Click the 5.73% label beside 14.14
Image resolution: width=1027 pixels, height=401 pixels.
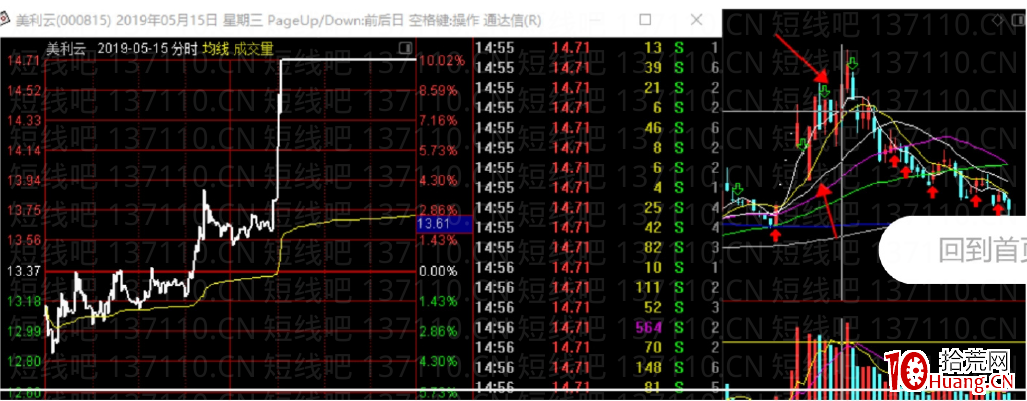click(x=438, y=150)
